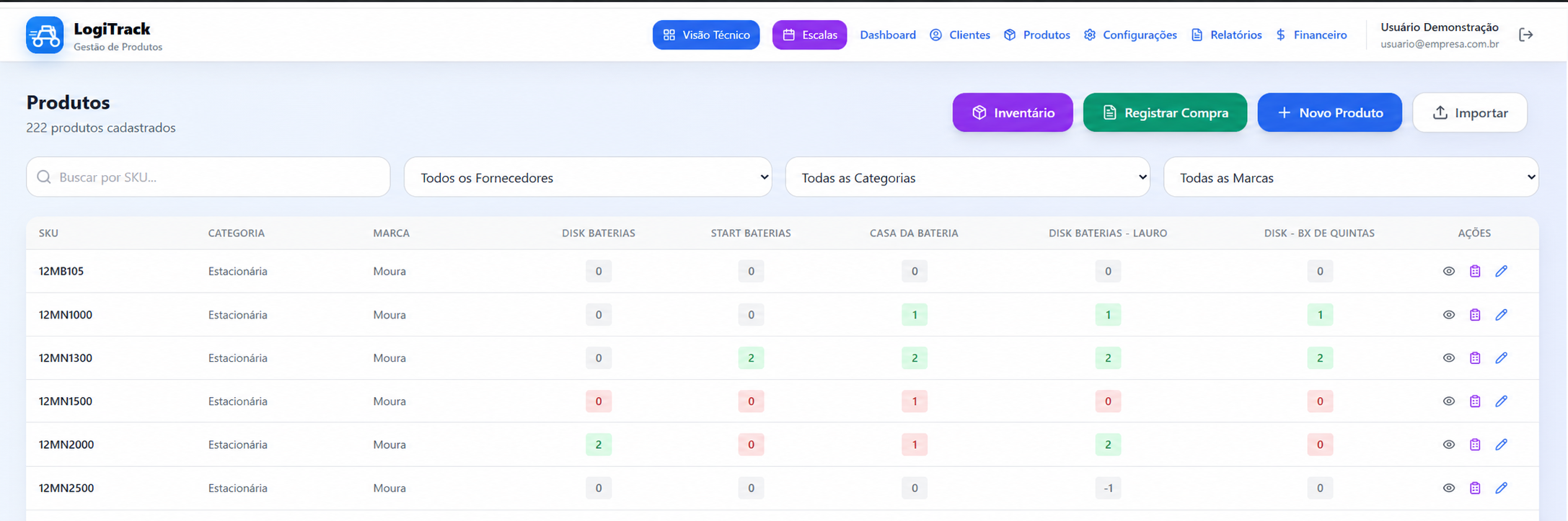View details of SKU 12MN2000
The height and width of the screenshot is (521, 1568).
(1448, 445)
